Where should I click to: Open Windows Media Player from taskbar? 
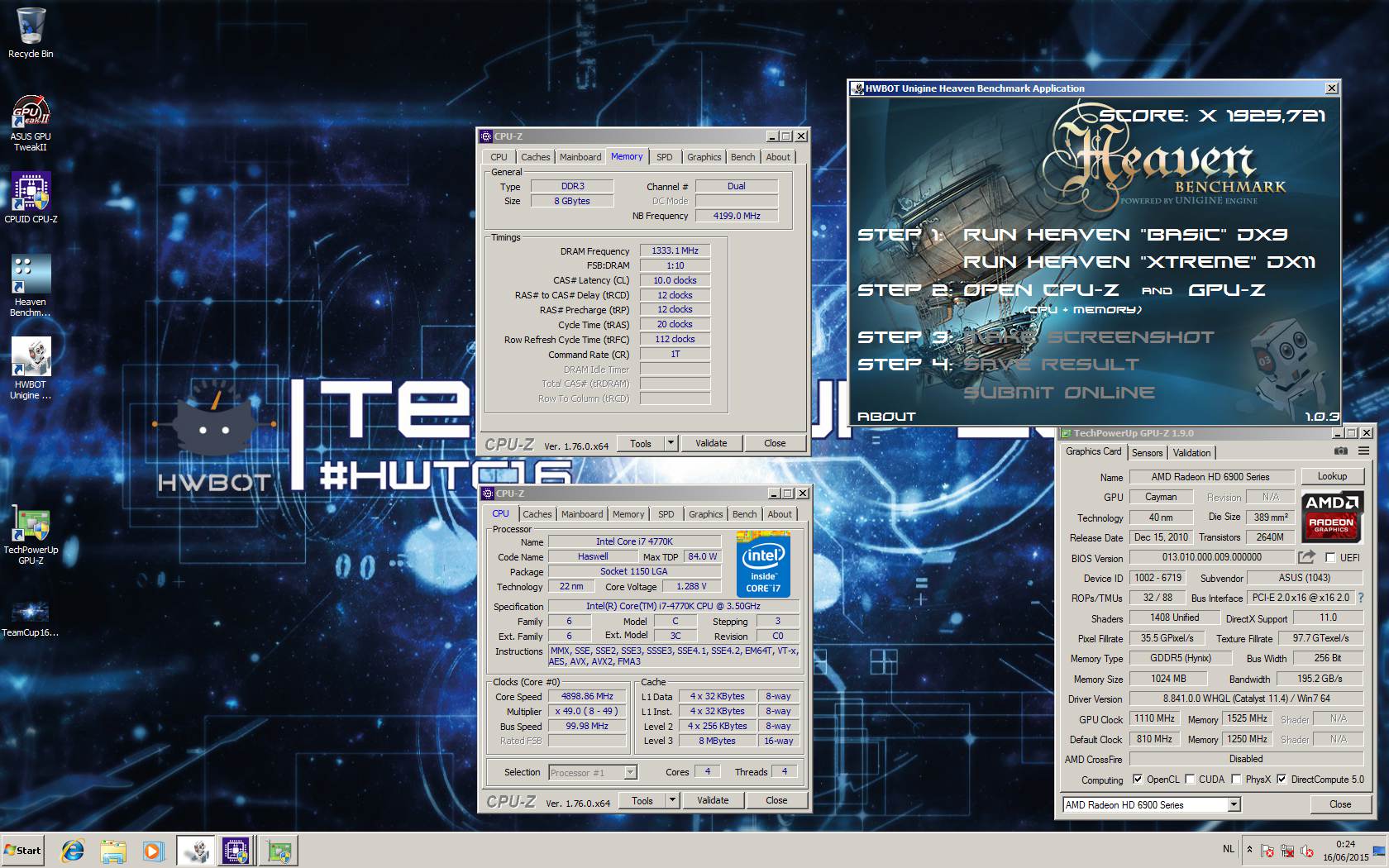point(153,851)
